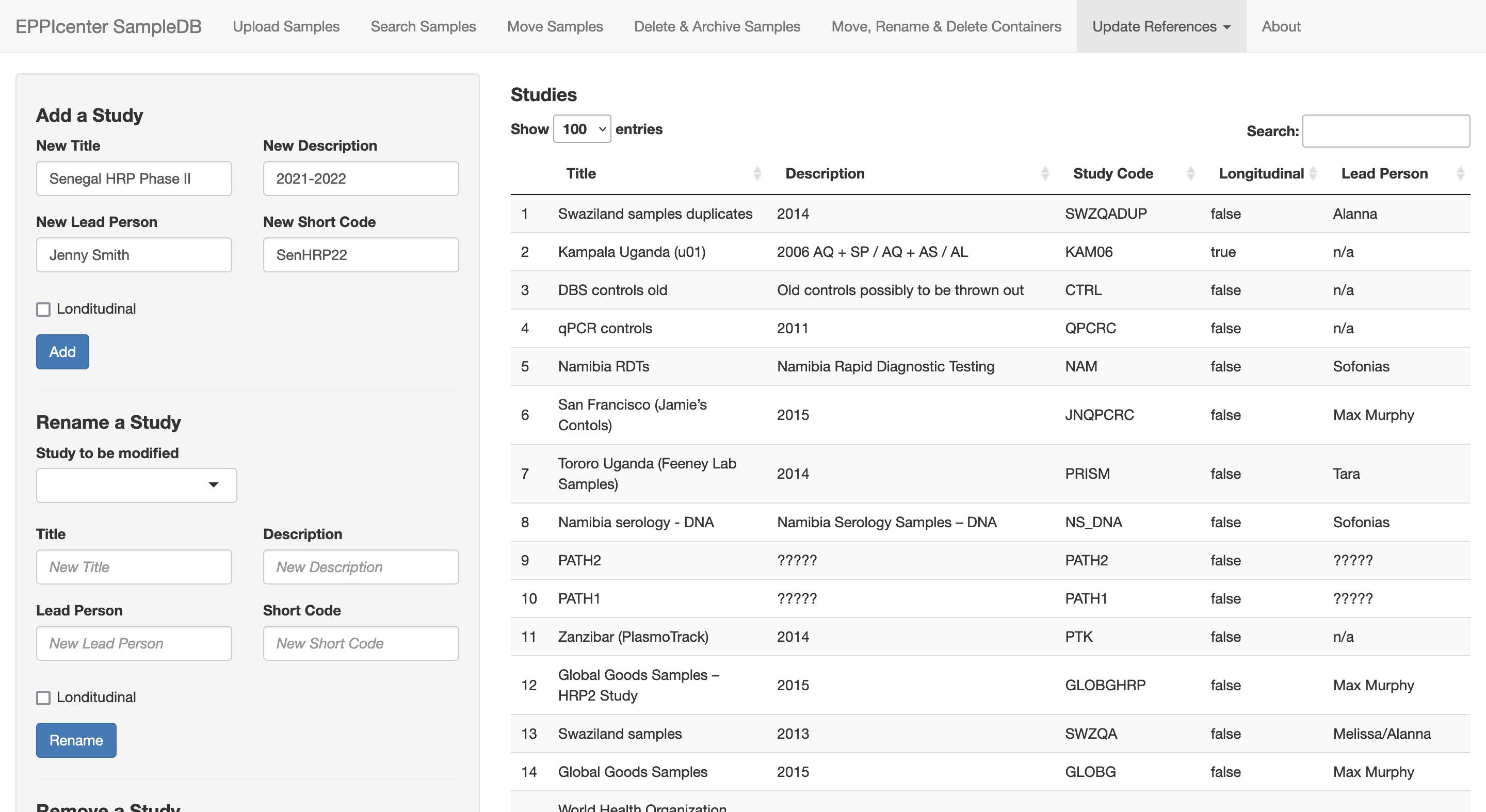The width and height of the screenshot is (1486, 812).
Task: Click the Add button to create study
Action: pyautogui.click(x=62, y=352)
